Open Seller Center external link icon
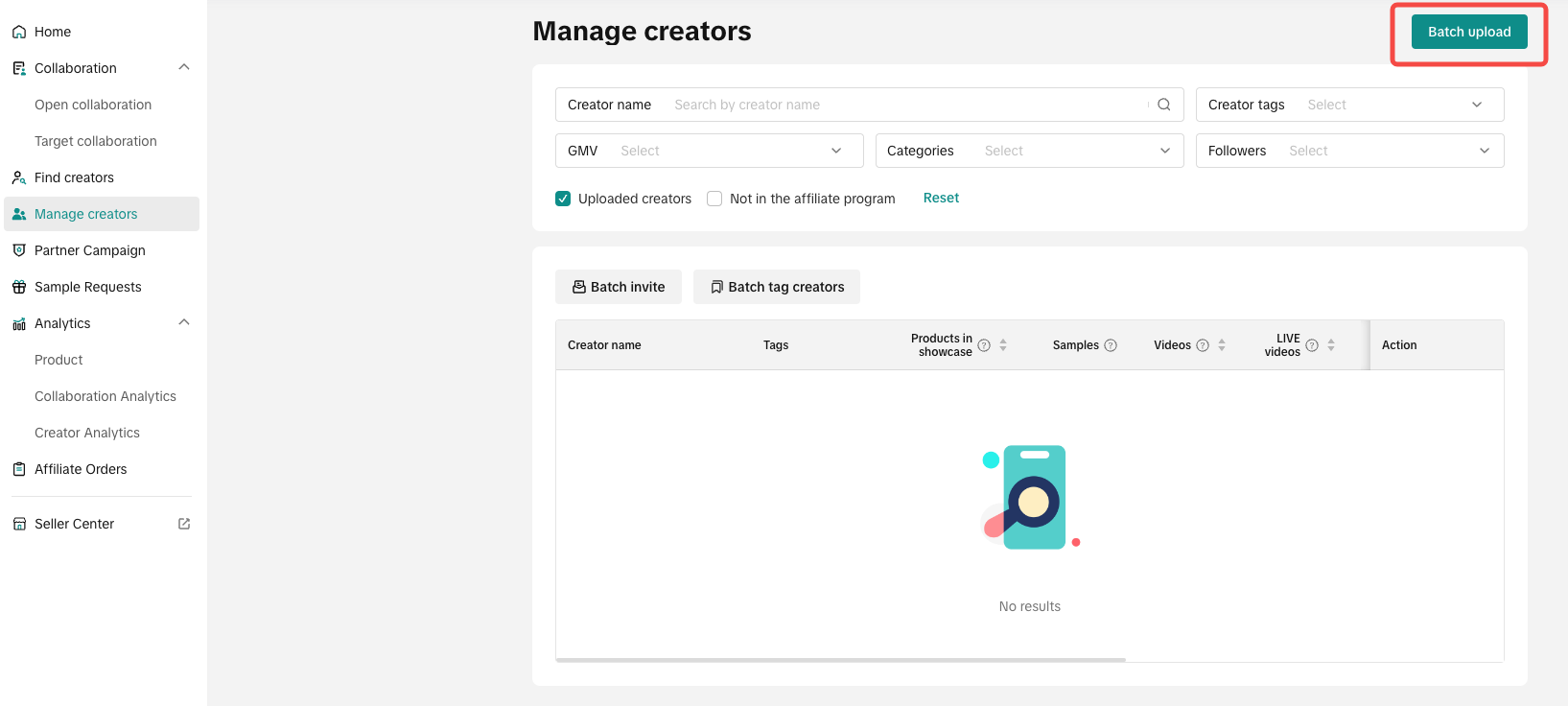Screen dimensions: 1568x706 coord(184,524)
